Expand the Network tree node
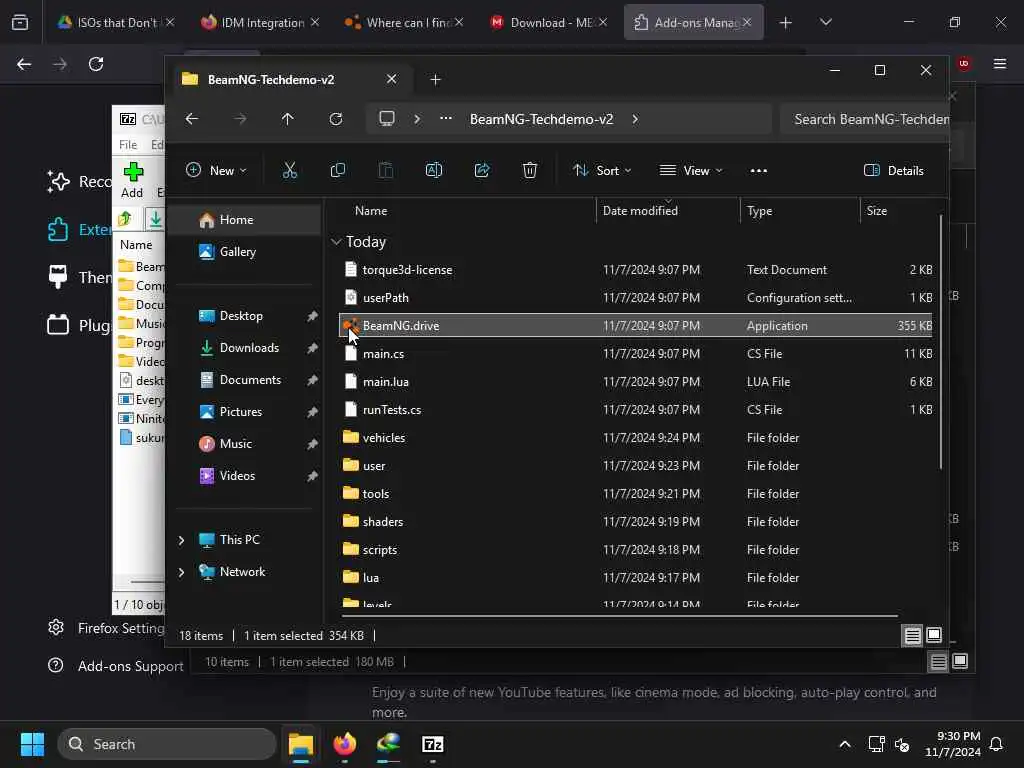 (182, 572)
